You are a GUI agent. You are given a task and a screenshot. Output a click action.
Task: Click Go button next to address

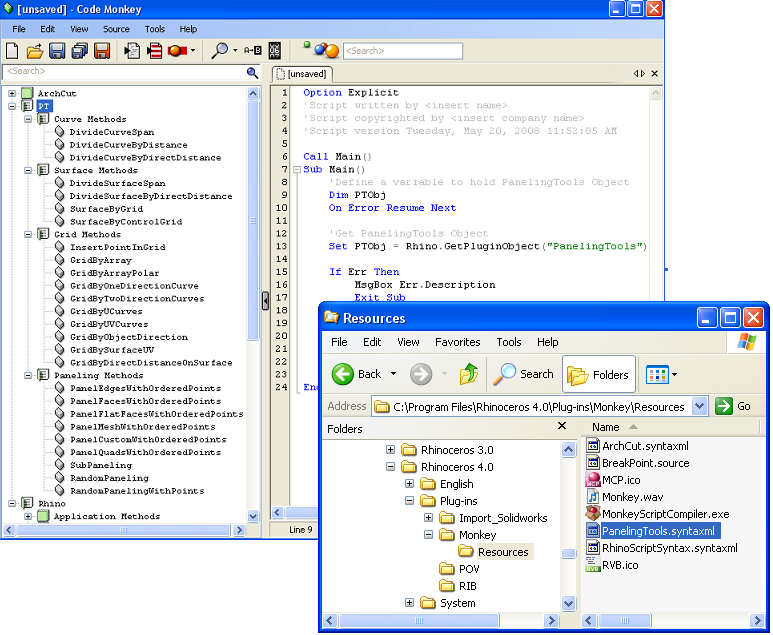point(733,407)
